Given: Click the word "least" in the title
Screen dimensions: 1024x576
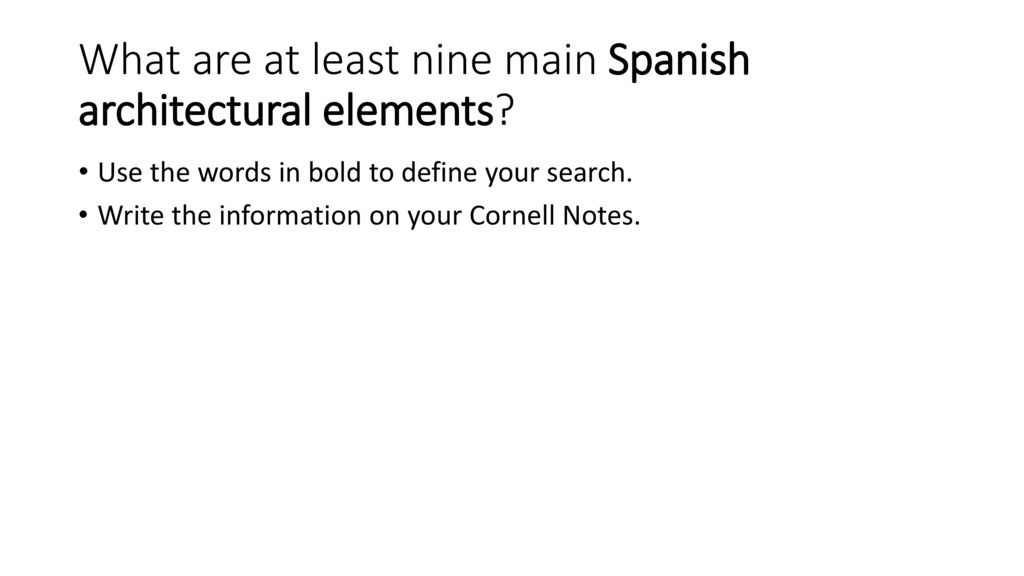Looking at the screenshot, I should tap(355, 59).
